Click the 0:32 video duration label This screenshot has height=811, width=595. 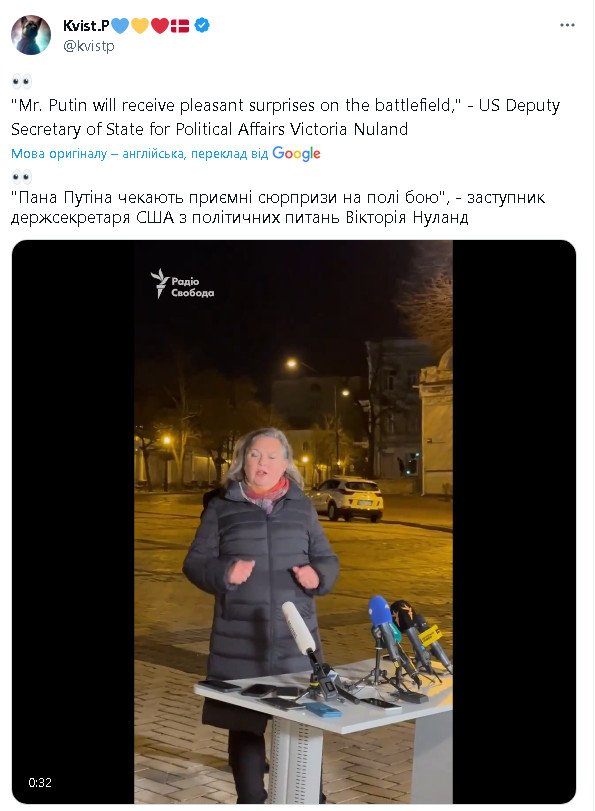coord(40,782)
